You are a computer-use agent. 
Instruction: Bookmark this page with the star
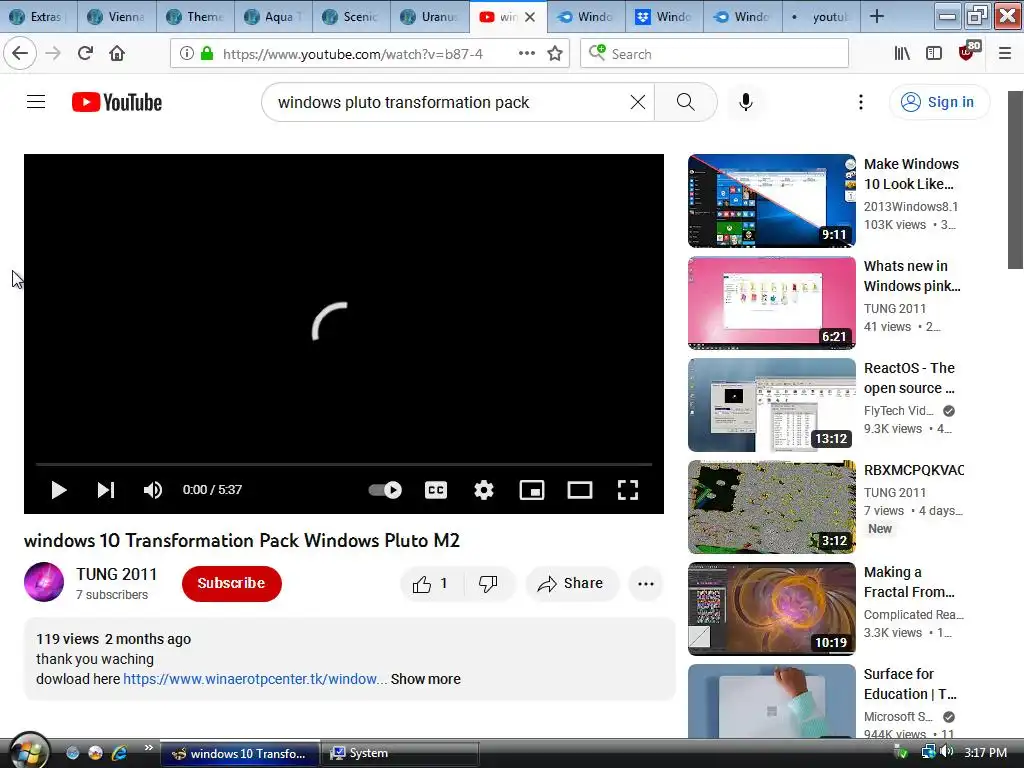(x=555, y=54)
